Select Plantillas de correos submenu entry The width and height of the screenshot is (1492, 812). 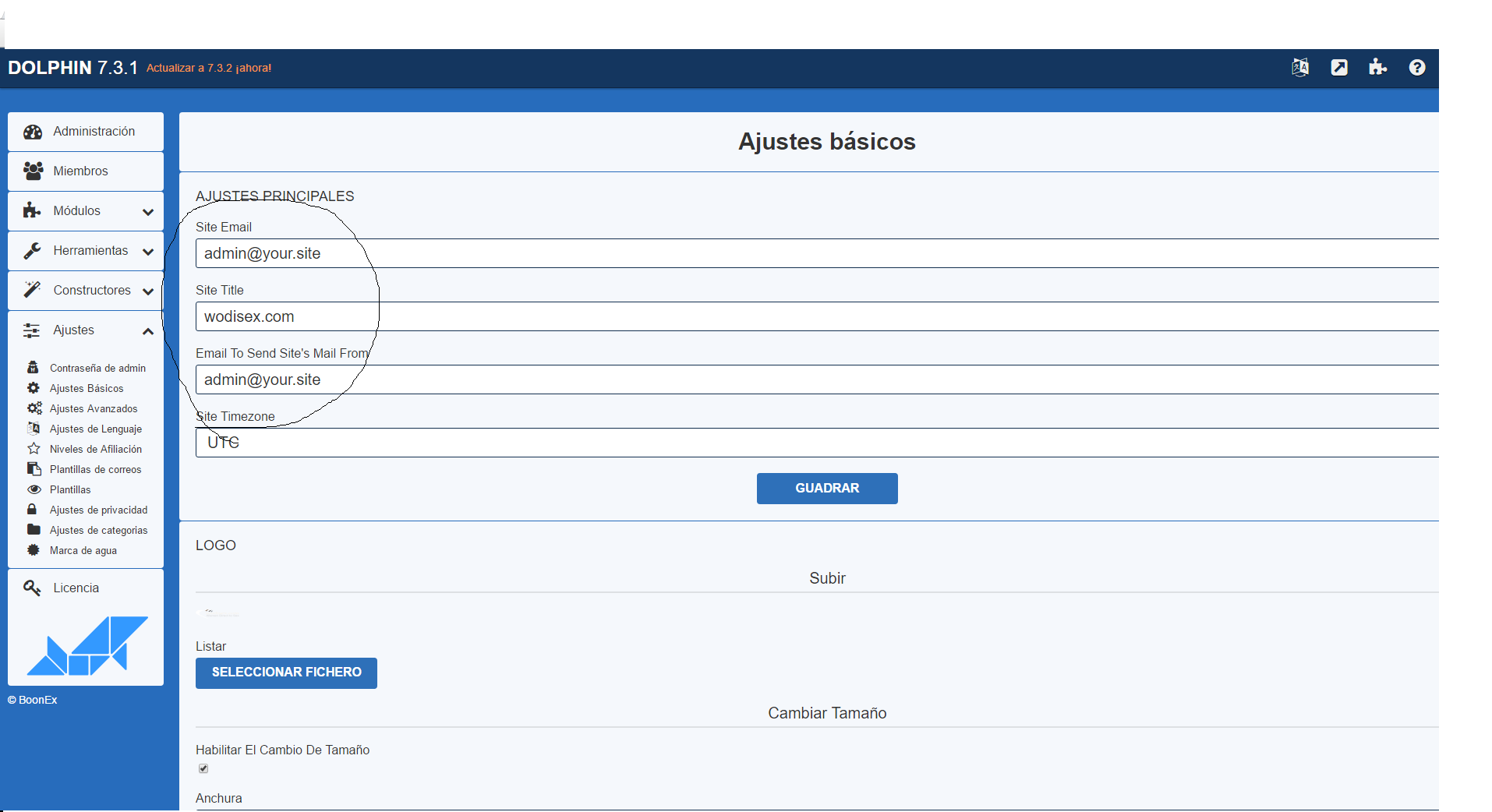[96, 469]
